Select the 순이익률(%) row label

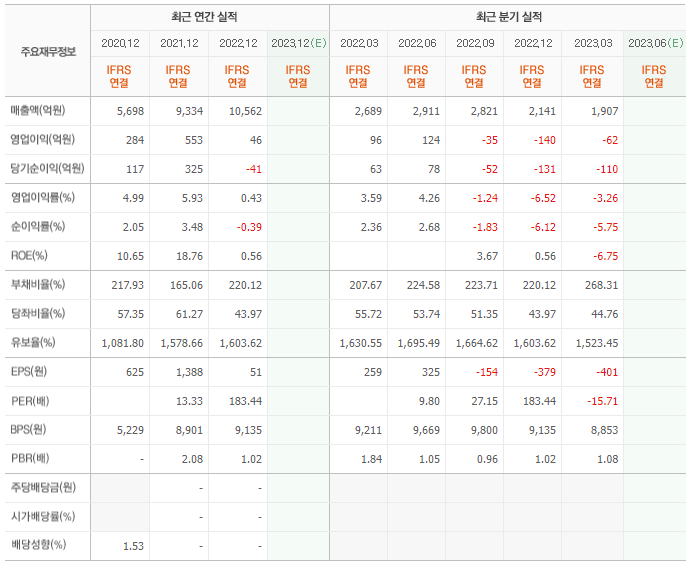pyautogui.click(x=38, y=226)
